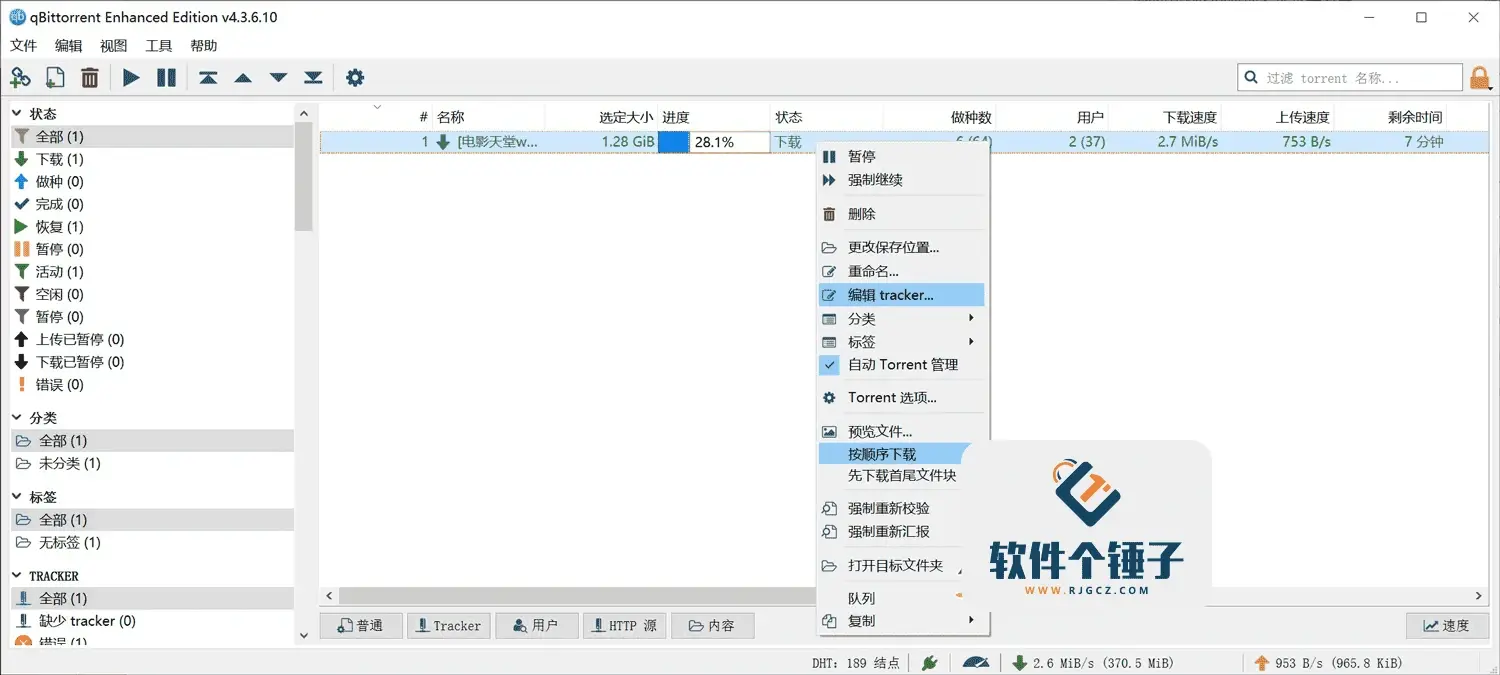Click the torrent name filter field

(x=1351, y=78)
